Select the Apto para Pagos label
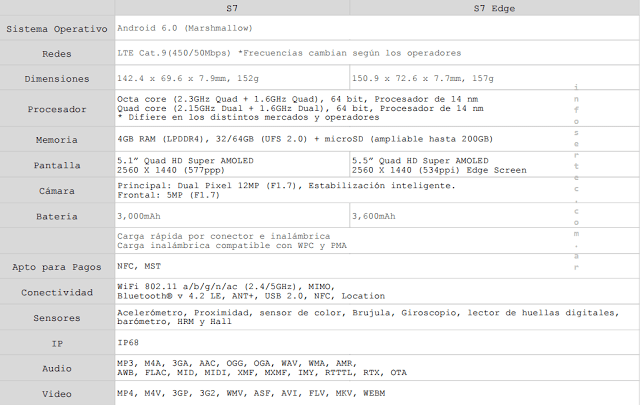Image resolution: width=640 pixels, height=405 pixels. click(x=56, y=267)
